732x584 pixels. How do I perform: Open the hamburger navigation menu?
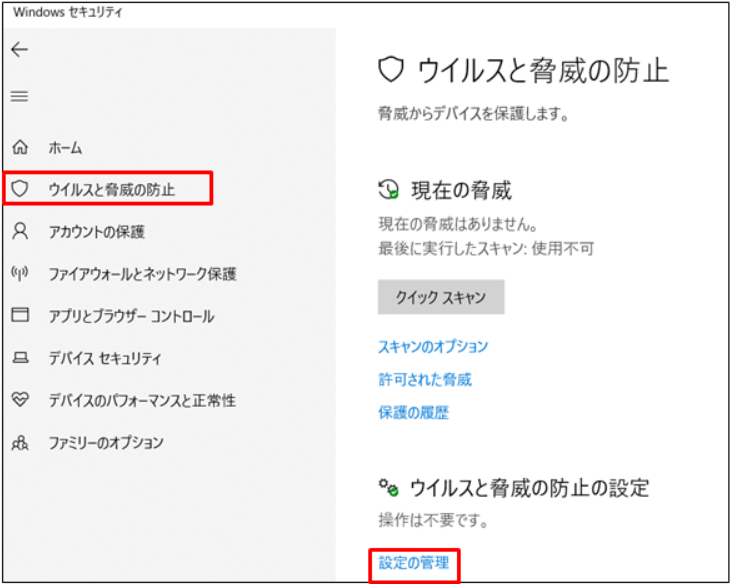[x=20, y=96]
